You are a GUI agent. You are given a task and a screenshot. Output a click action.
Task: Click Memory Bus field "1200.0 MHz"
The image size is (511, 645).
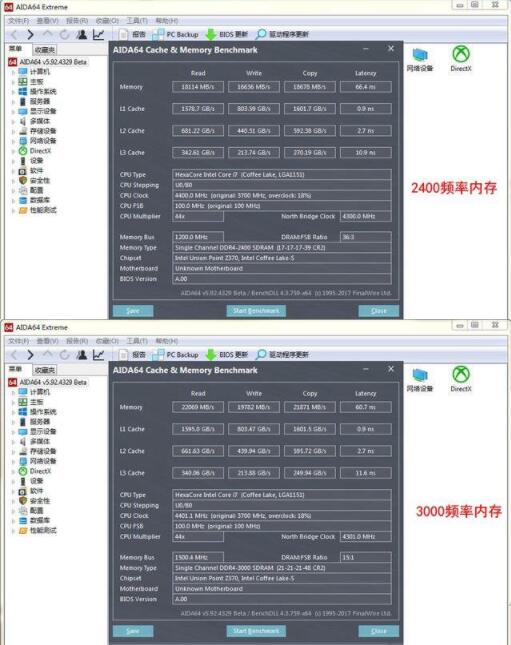[x=198, y=237]
